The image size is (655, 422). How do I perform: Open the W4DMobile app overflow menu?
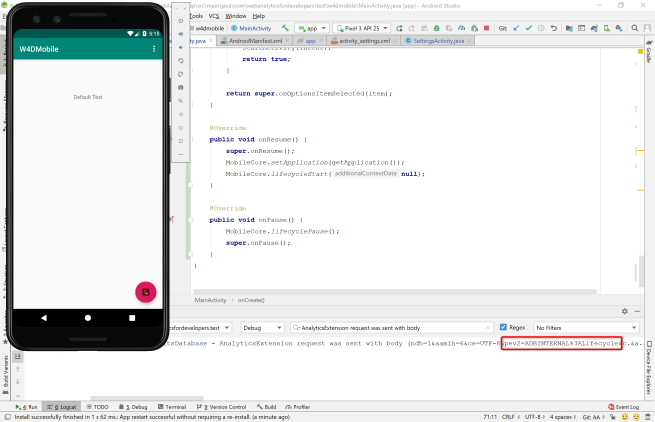[153, 49]
